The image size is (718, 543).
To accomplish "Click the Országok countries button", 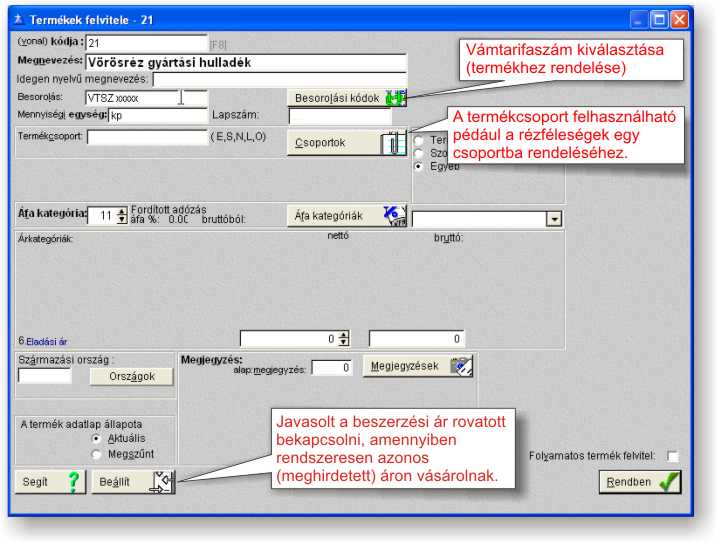I will tap(130, 376).
